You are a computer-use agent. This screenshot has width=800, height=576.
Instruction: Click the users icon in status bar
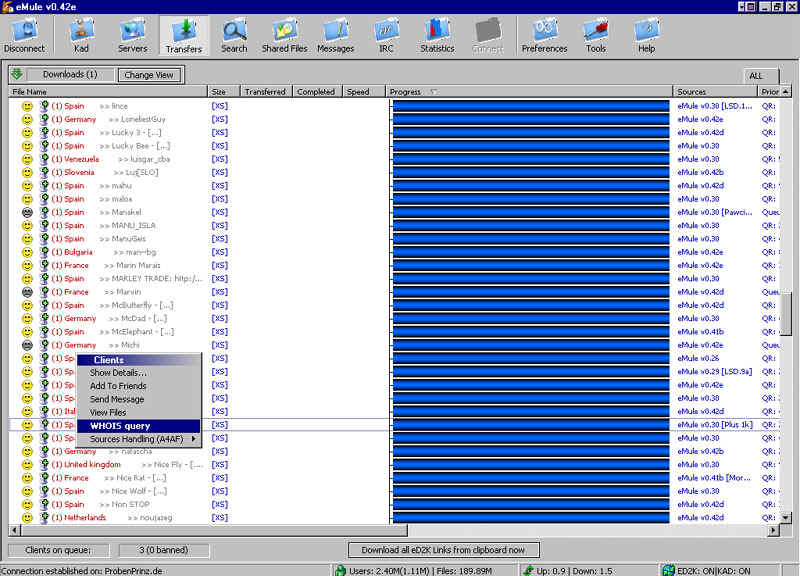point(340,570)
